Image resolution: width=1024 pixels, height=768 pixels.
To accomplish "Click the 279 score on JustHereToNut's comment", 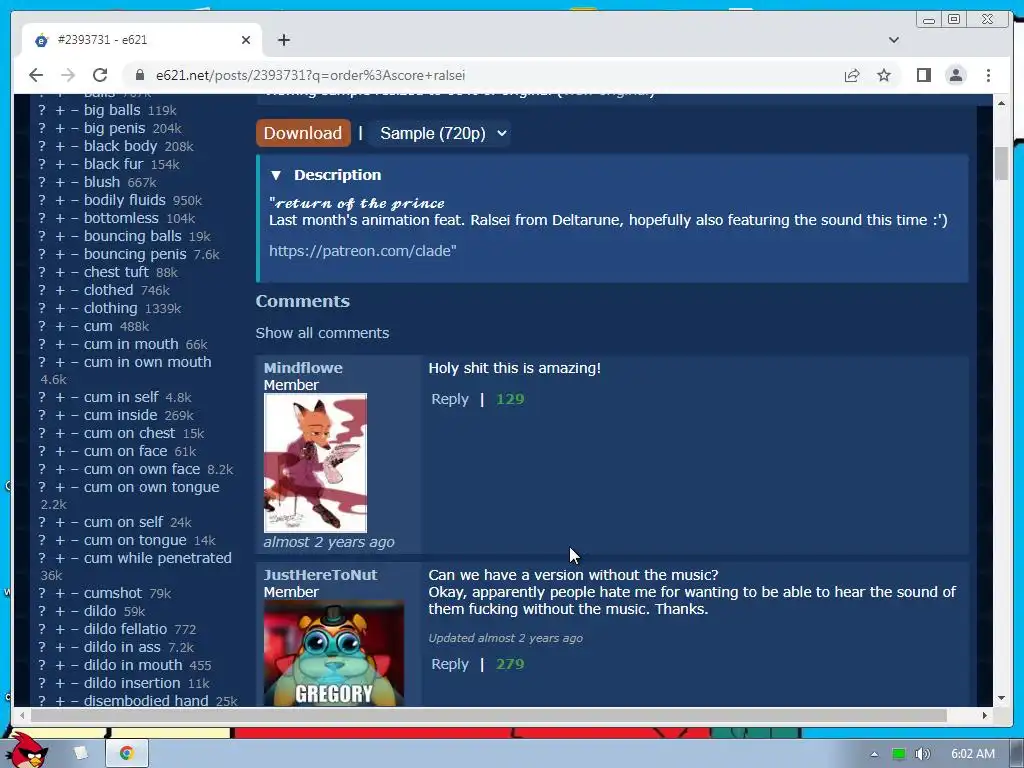I will tap(510, 664).
